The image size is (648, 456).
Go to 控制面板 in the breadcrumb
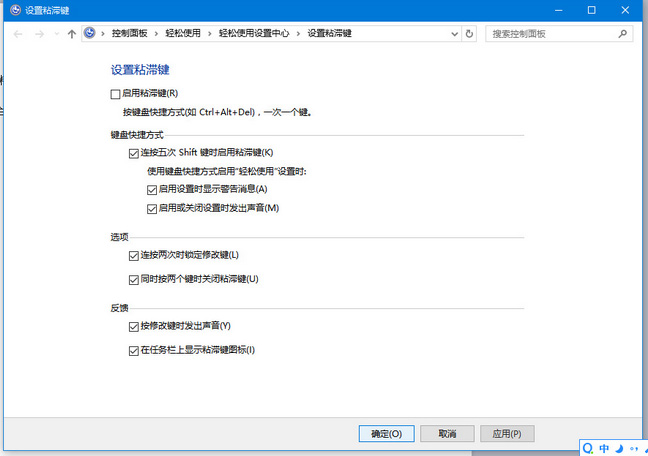coord(130,33)
